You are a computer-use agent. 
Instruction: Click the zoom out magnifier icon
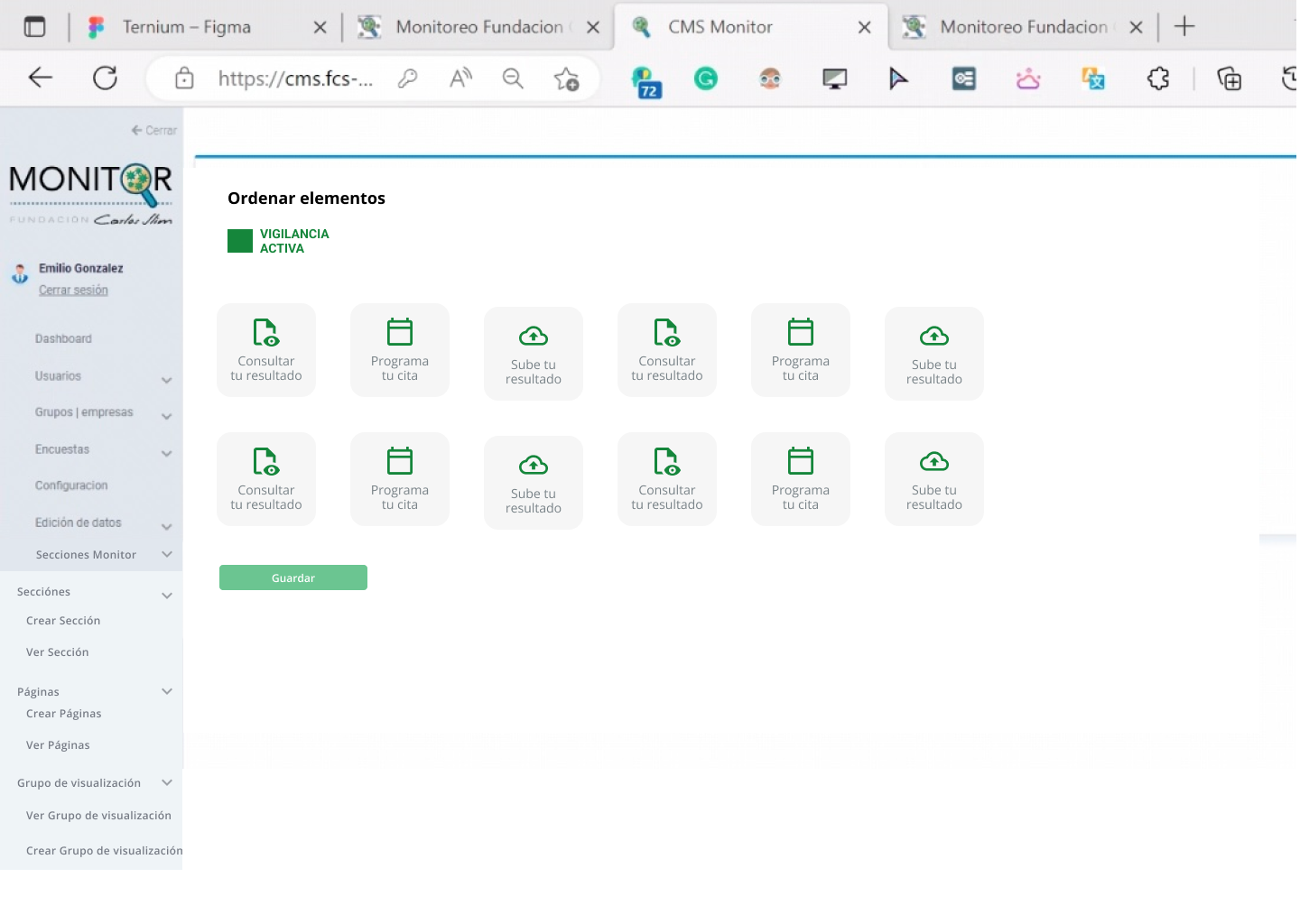[x=513, y=79]
